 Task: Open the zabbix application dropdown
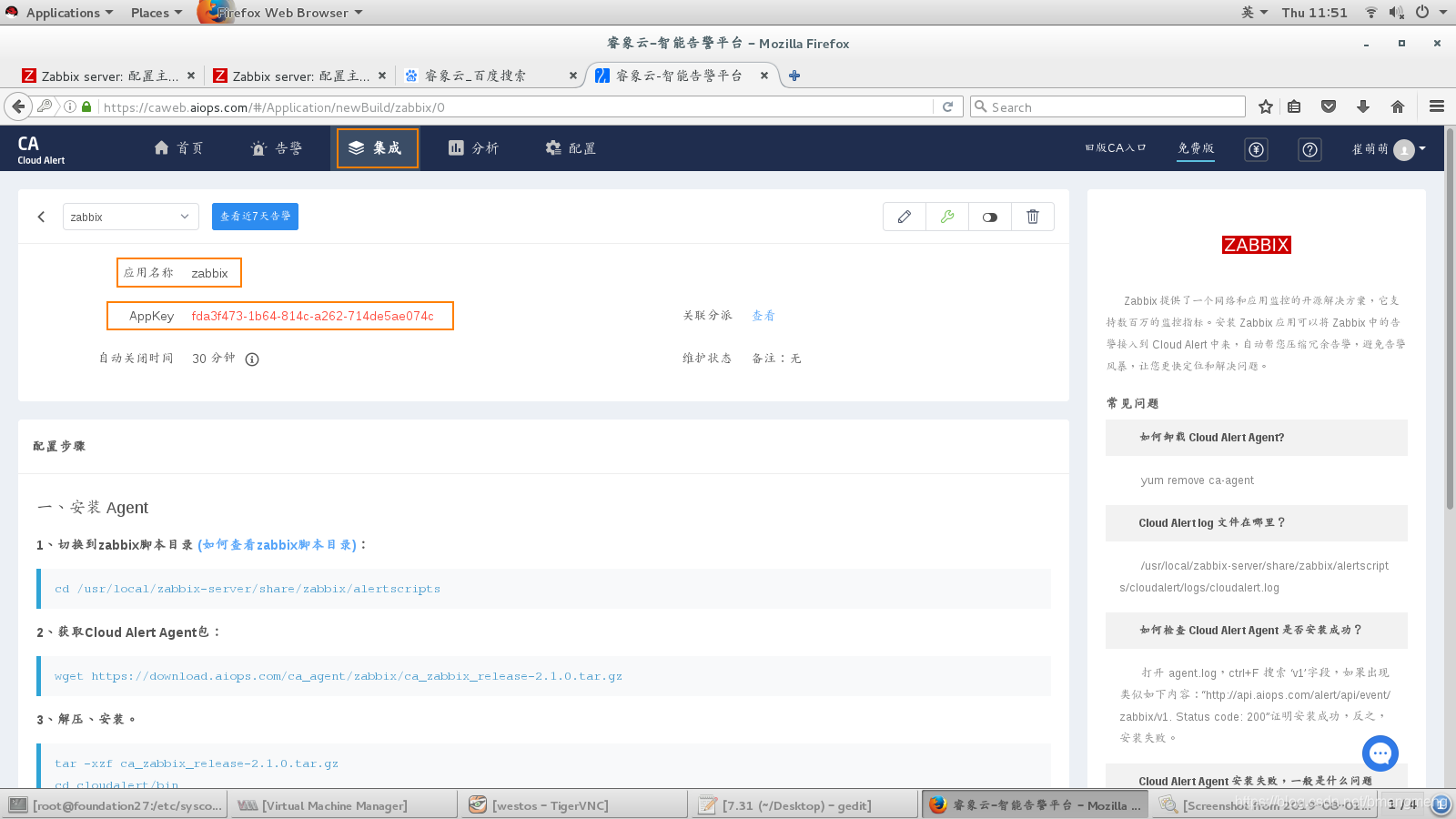[x=130, y=217]
